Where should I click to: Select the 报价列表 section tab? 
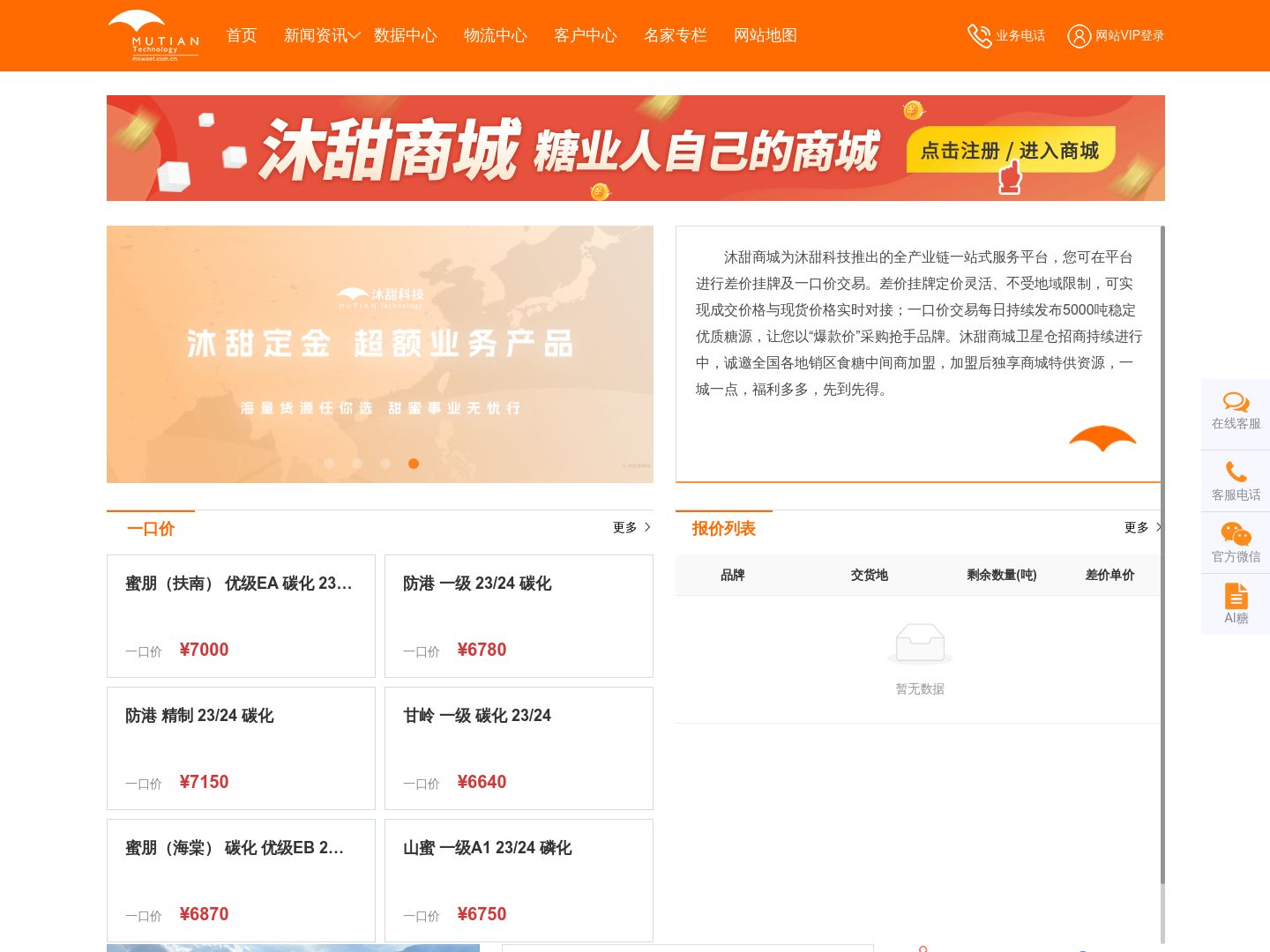tap(724, 529)
